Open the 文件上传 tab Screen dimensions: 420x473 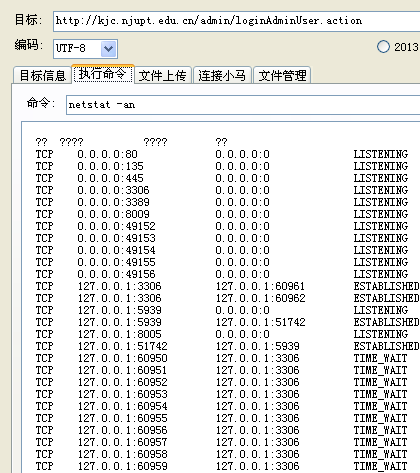[x=162, y=75]
